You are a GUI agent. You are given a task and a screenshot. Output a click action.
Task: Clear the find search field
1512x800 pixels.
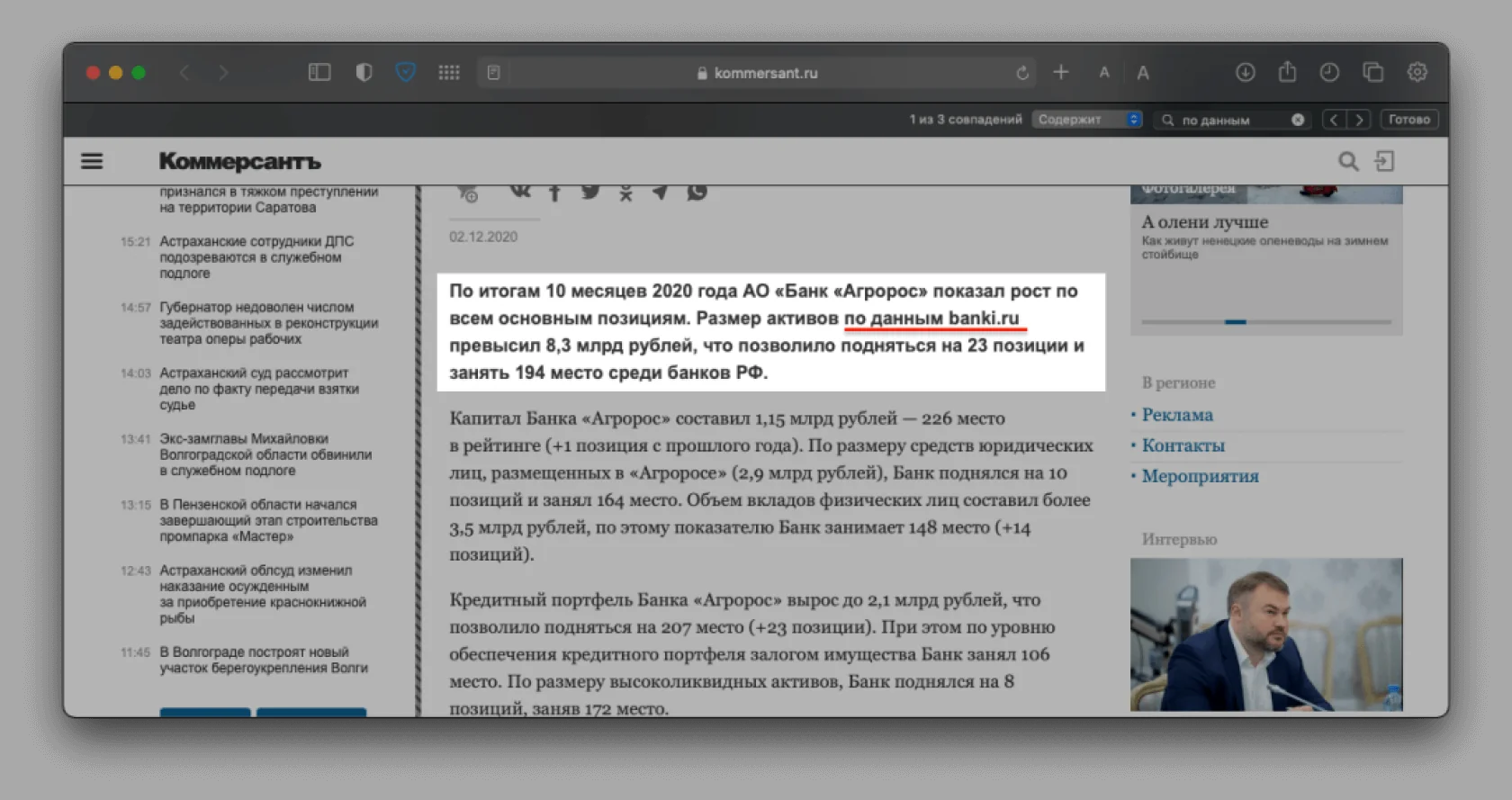1298,120
